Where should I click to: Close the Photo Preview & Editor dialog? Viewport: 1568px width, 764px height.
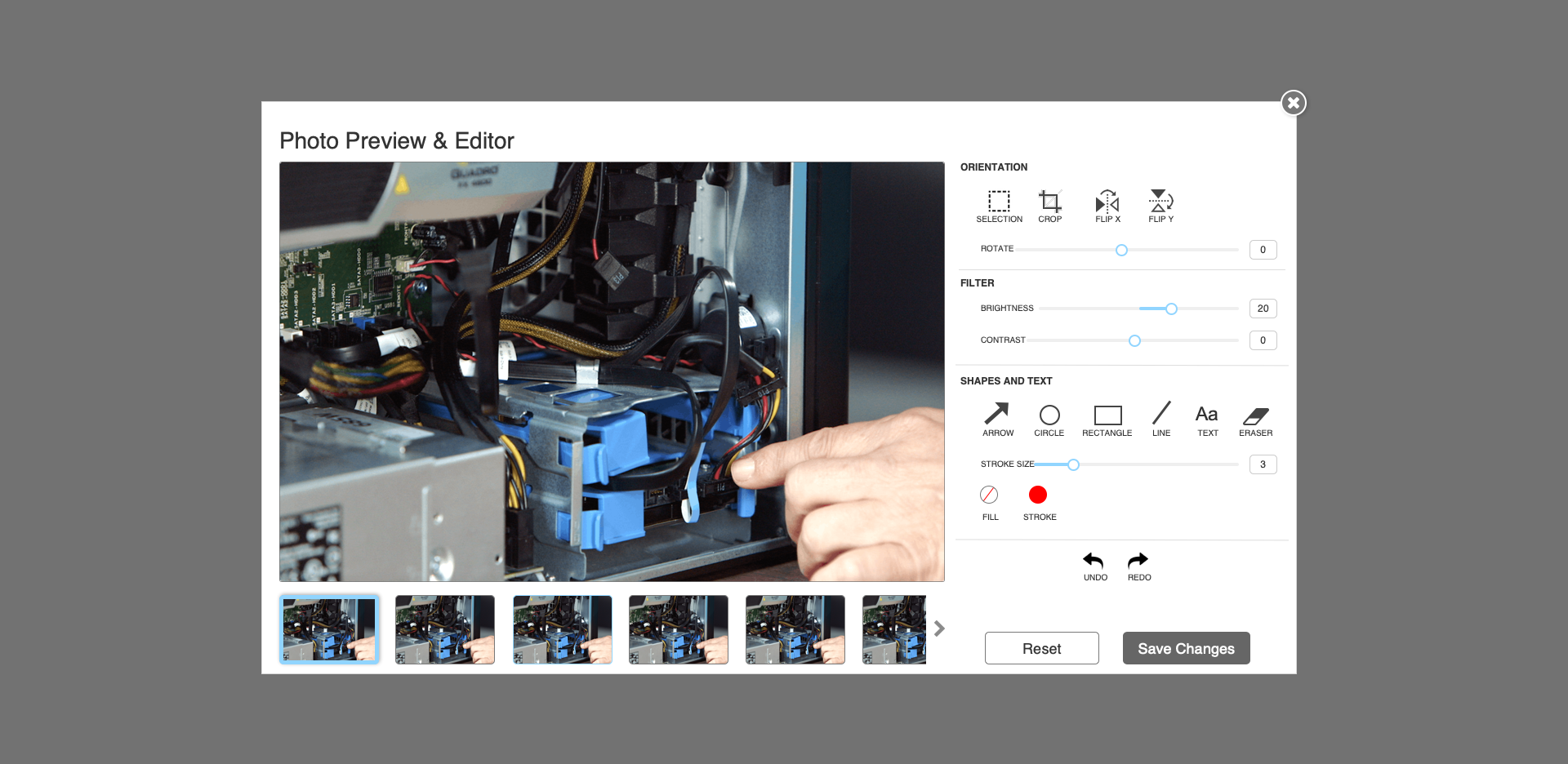click(x=1294, y=103)
